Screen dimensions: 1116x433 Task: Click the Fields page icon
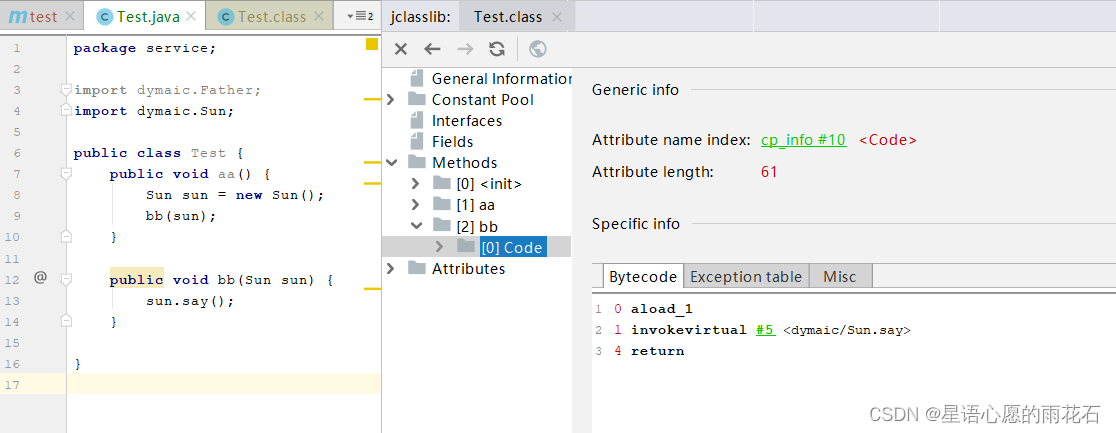pyautogui.click(x=416, y=141)
